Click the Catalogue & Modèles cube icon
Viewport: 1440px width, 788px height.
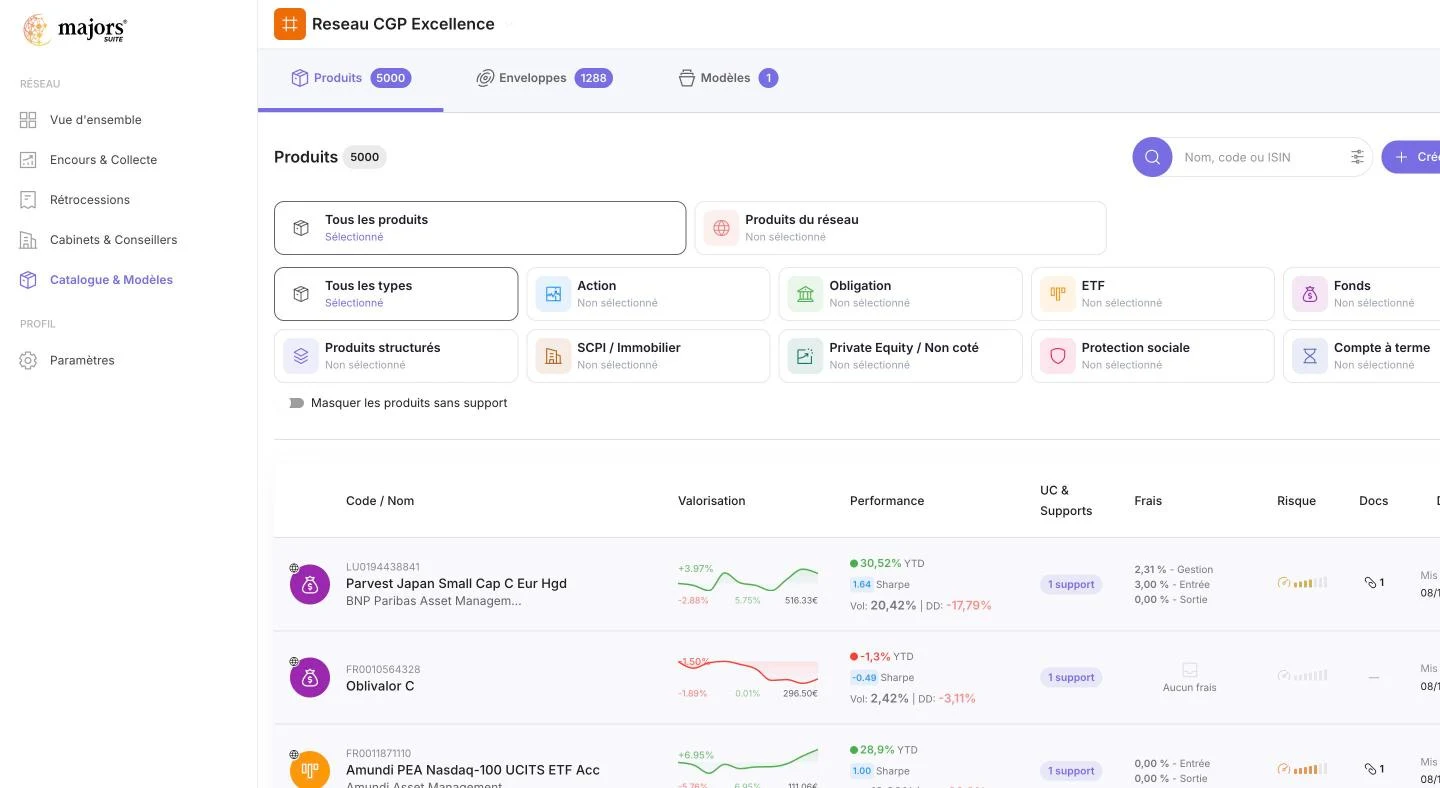(x=28, y=280)
